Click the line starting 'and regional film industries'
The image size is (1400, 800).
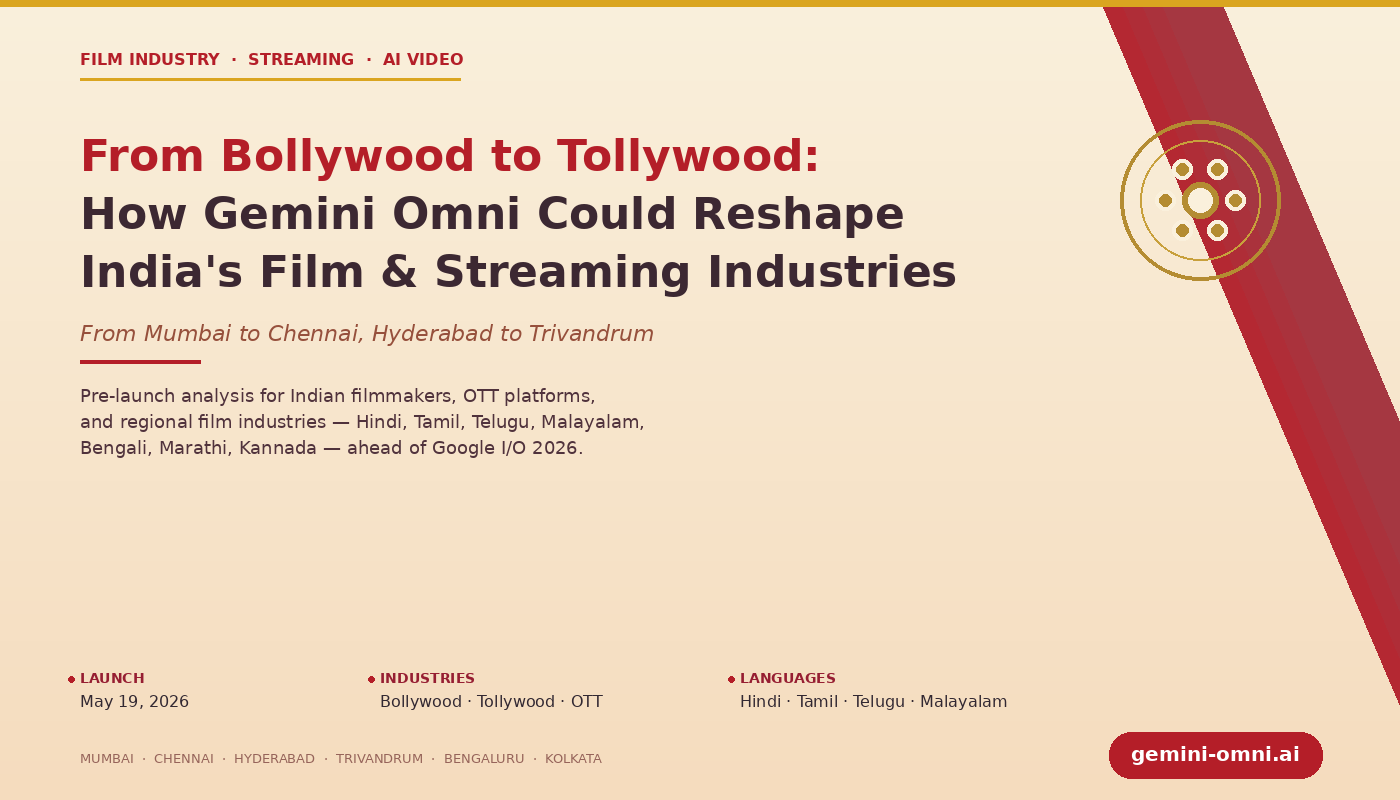point(362,422)
